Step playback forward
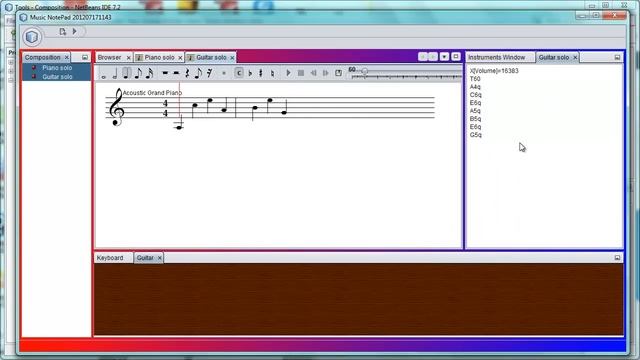The width and height of the screenshot is (640, 360). (x=325, y=73)
